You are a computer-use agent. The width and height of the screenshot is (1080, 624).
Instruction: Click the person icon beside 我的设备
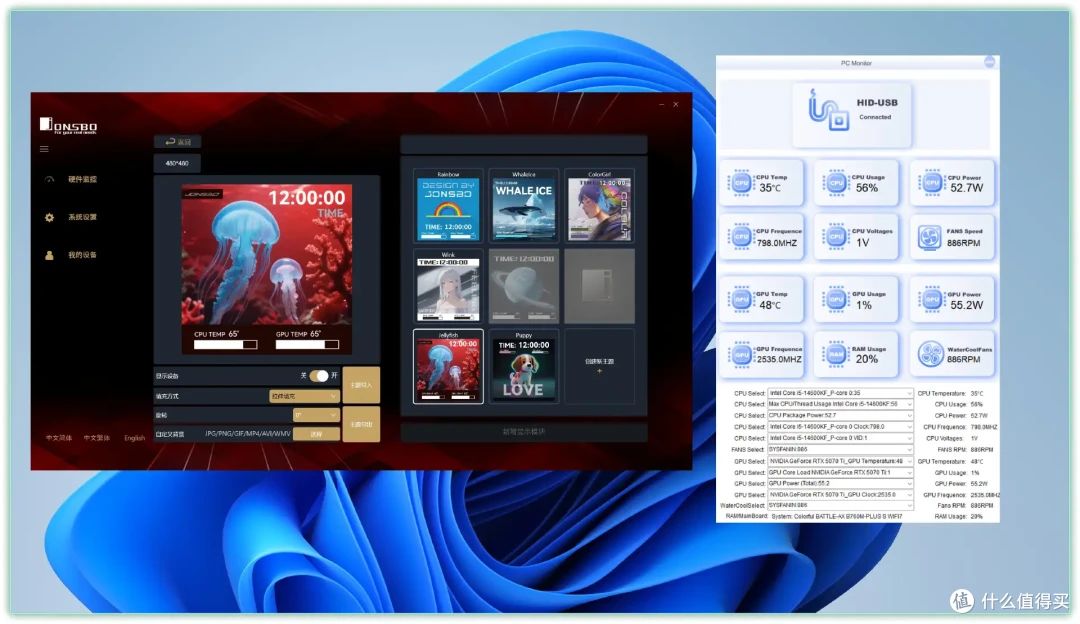[x=49, y=255]
